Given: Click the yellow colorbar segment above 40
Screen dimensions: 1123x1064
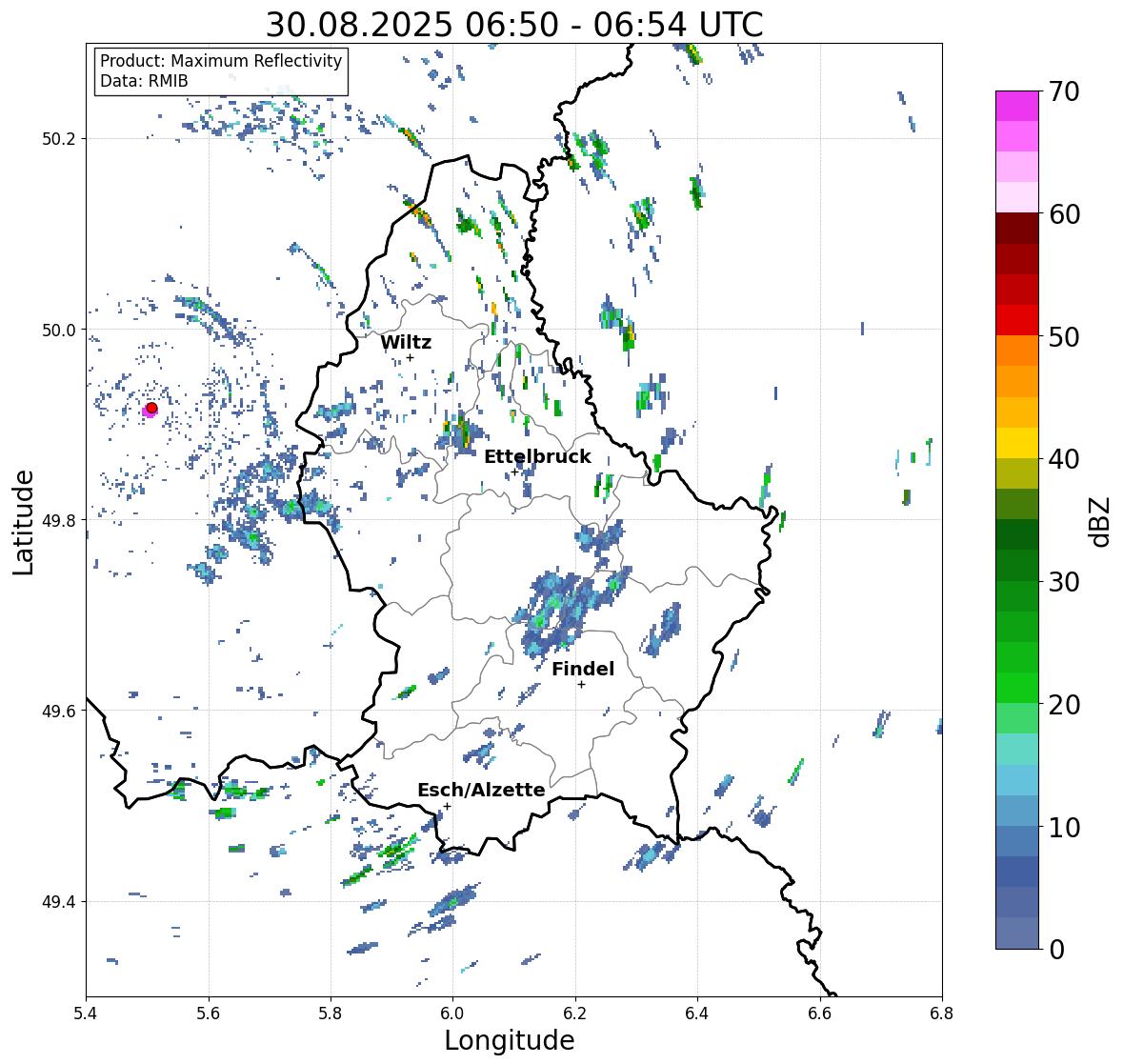Looking at the screenshot, I should (x=1017, y=443).
